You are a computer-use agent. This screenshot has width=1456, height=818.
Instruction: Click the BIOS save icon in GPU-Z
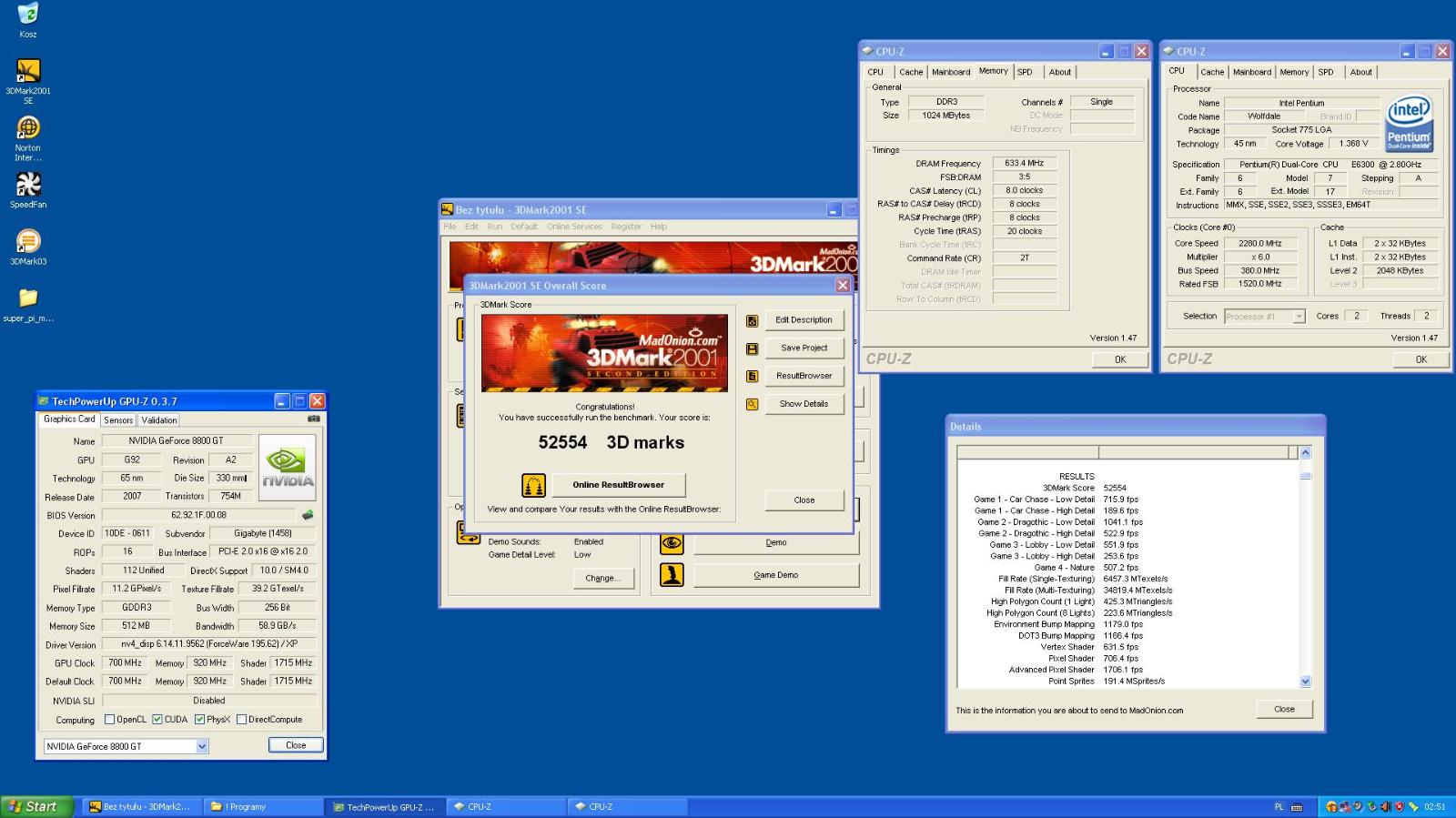[x=308, y=515]
